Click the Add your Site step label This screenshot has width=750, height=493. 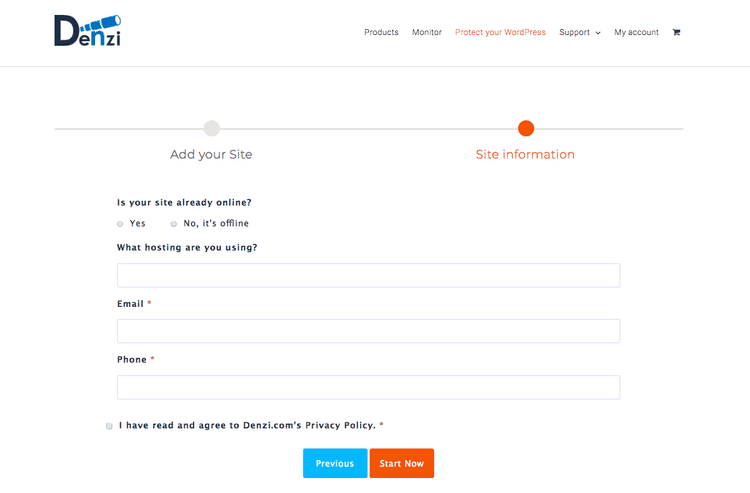click(211, 154)
